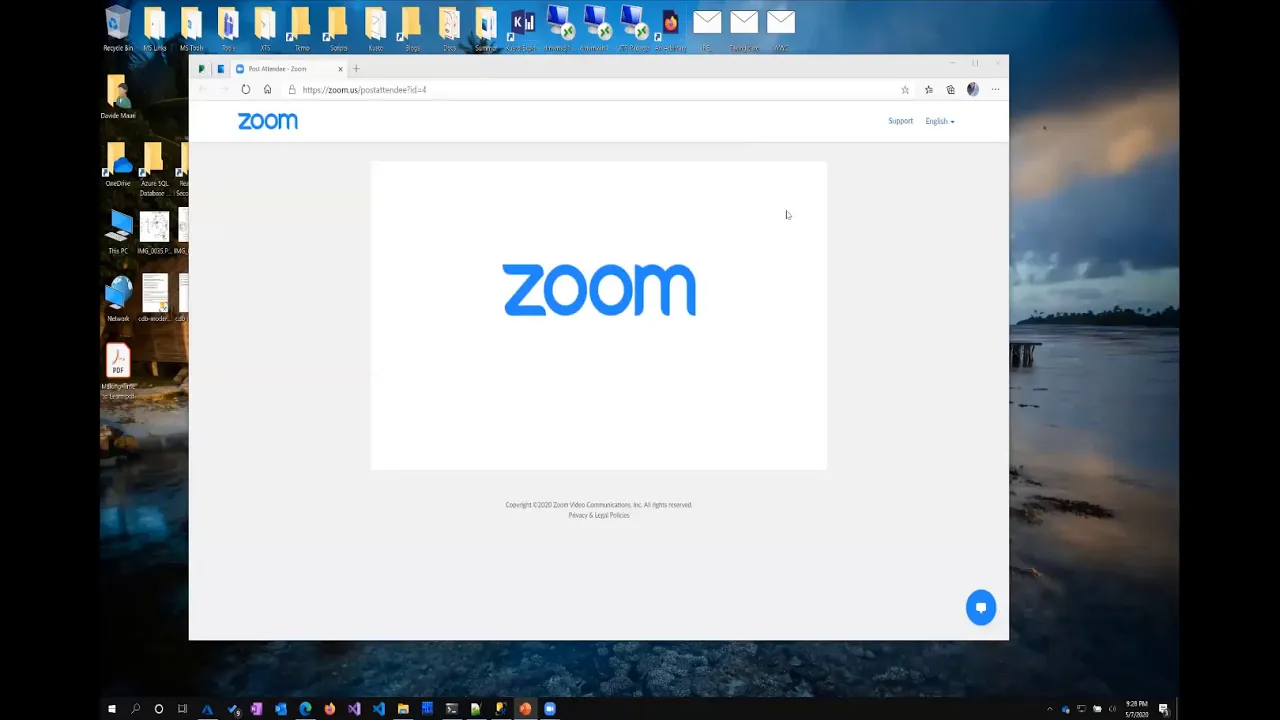Click the browser profile avatar
Screen dimensions: 1280x720
point(972,90)
